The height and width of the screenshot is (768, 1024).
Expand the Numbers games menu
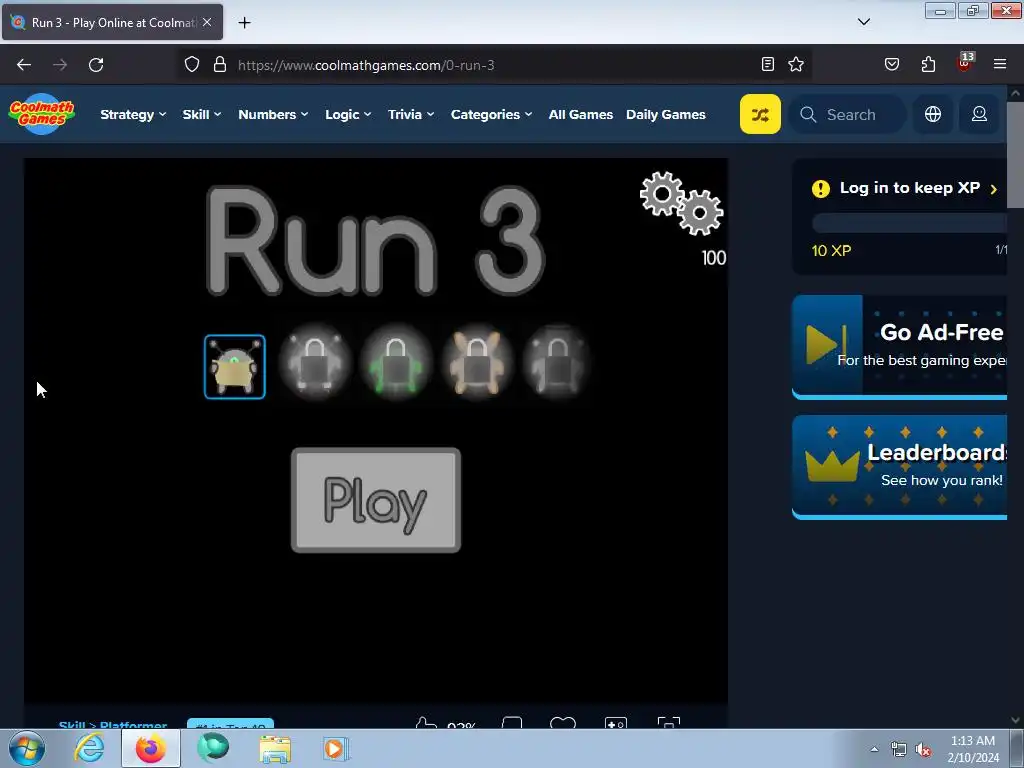(273, 114)
